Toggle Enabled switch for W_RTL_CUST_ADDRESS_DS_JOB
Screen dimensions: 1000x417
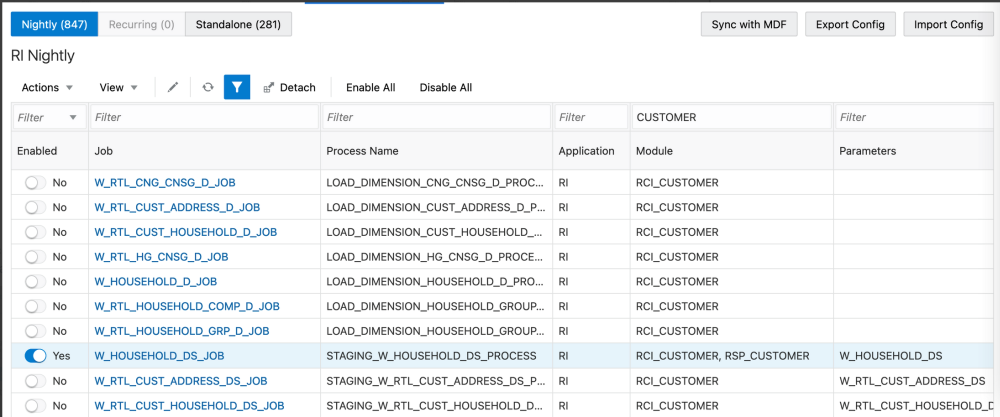tap(35, 381)
